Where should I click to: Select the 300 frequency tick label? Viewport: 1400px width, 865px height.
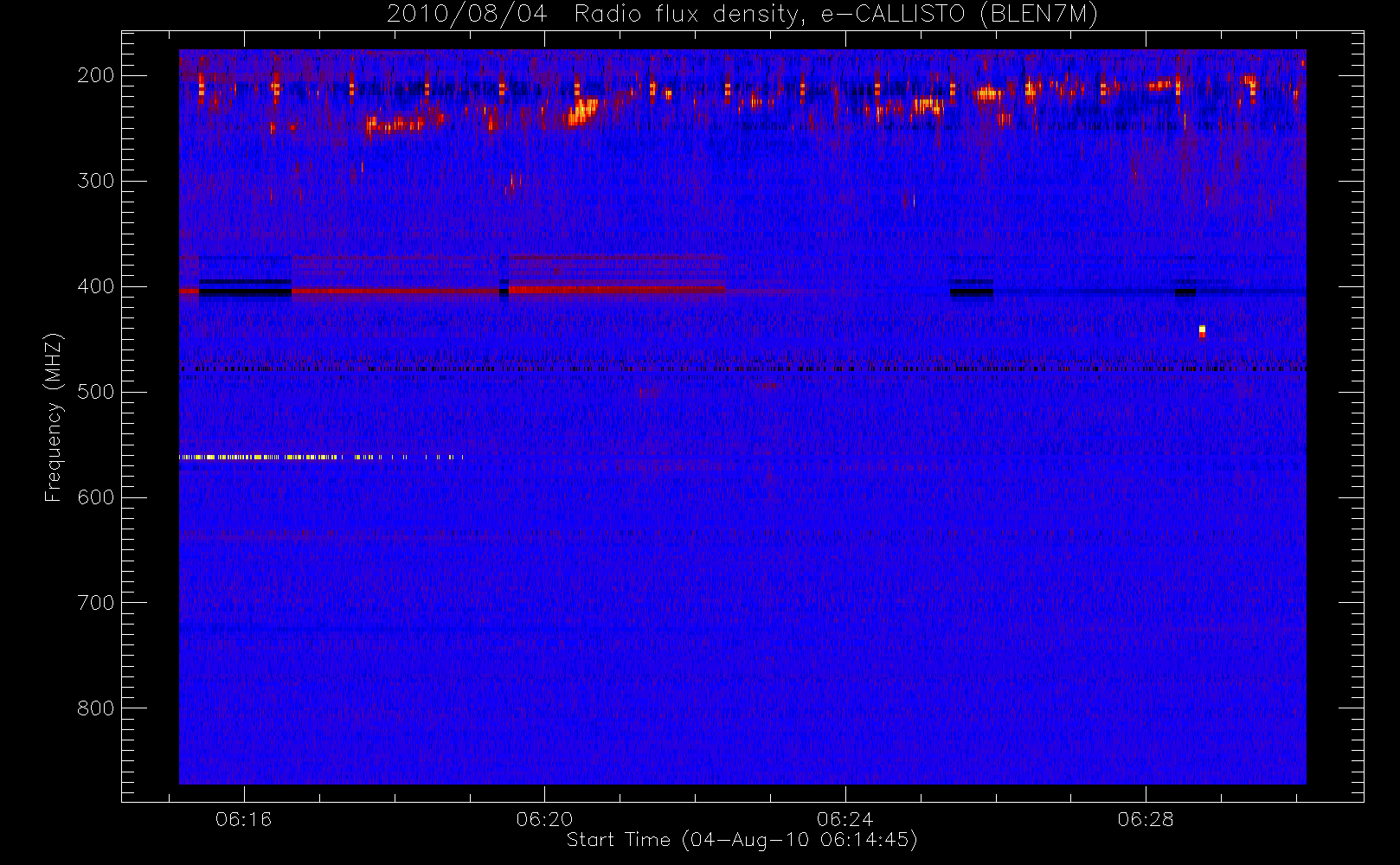[x=96, y=181]
